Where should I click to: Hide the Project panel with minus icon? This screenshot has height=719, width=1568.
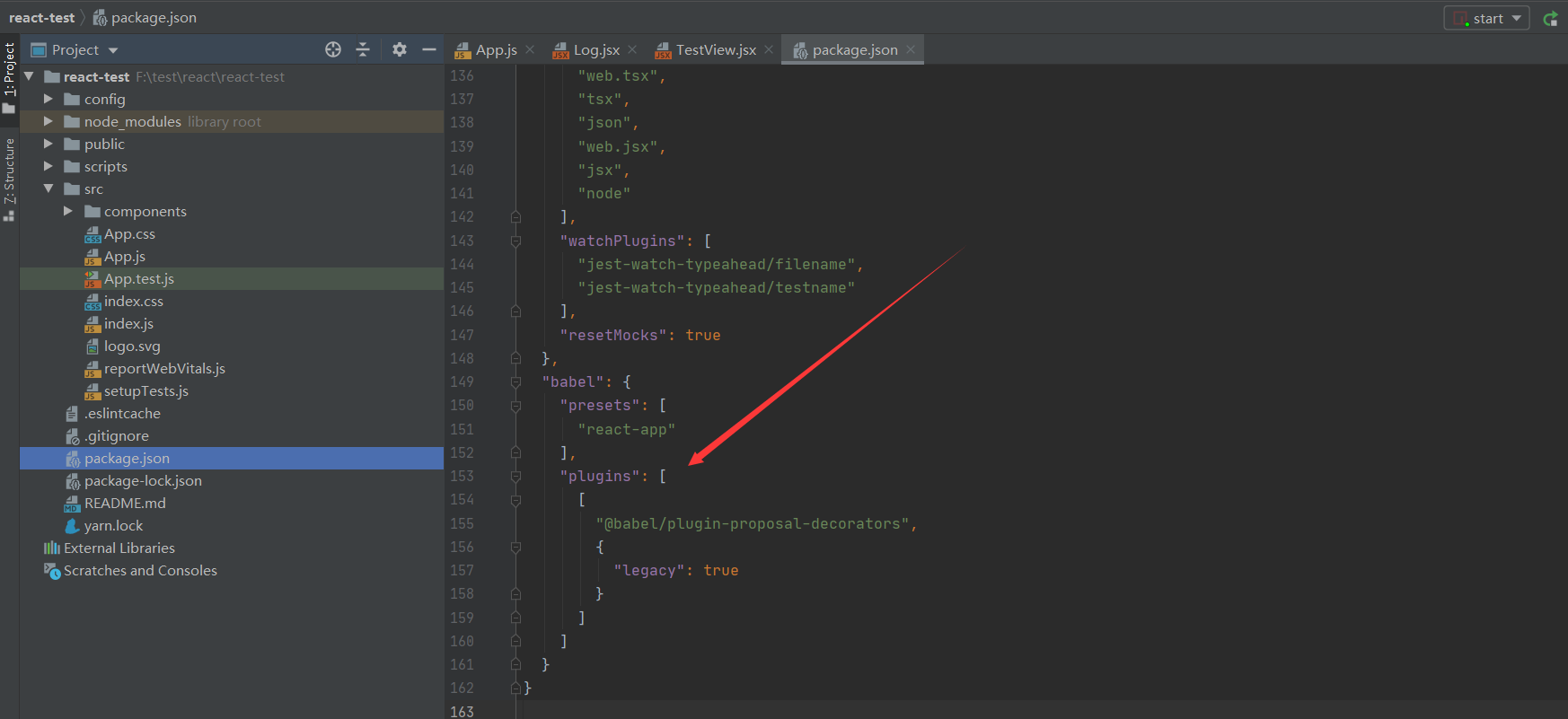[x=429, y=49]
